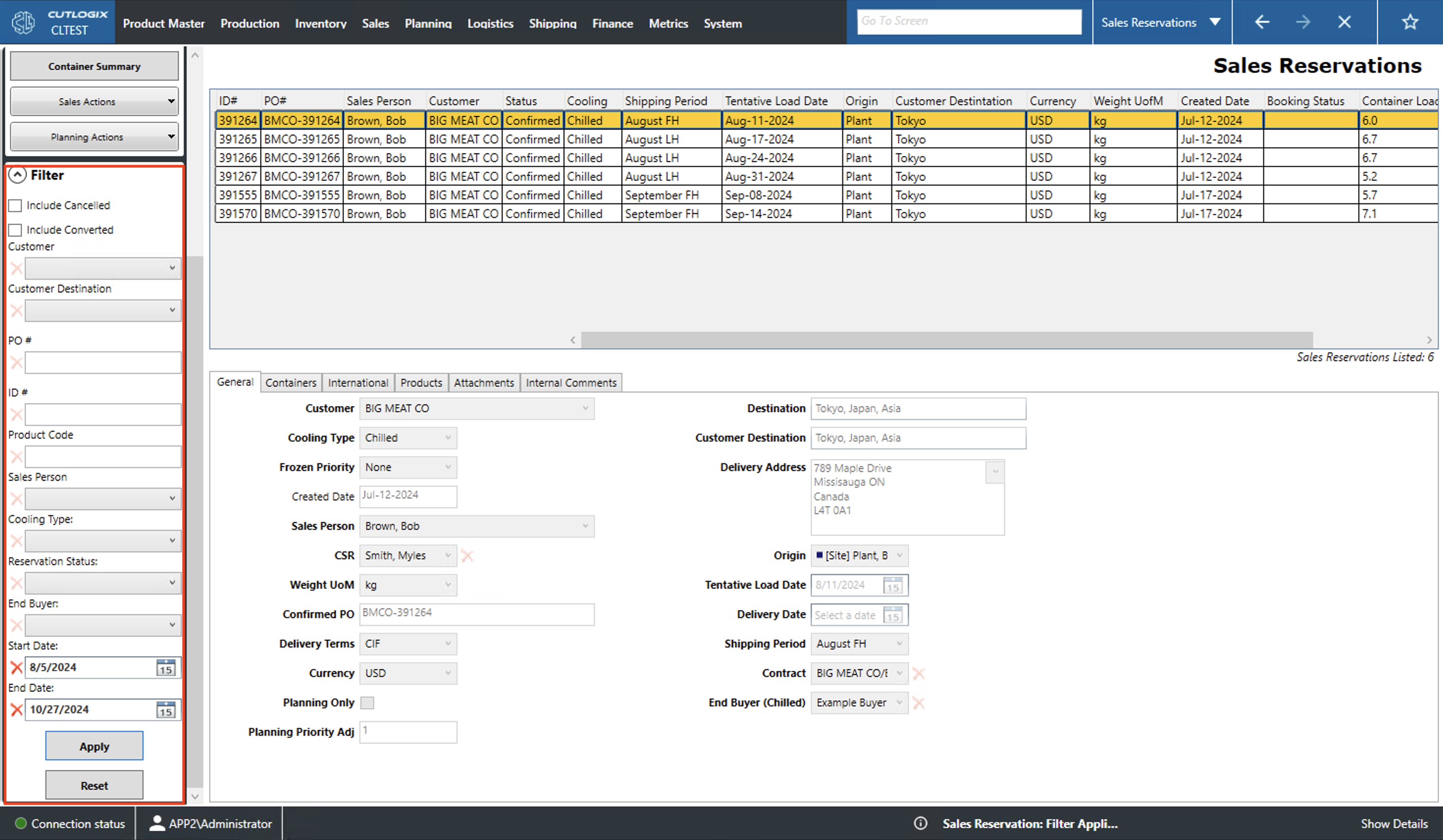Viewport: 1443px width, 840px height.
Task: Click the favorites star icon
Action: 1409,23
